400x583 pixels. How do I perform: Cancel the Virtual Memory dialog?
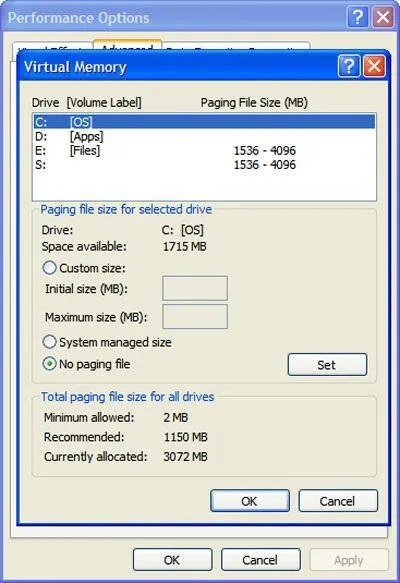point(338,501)
